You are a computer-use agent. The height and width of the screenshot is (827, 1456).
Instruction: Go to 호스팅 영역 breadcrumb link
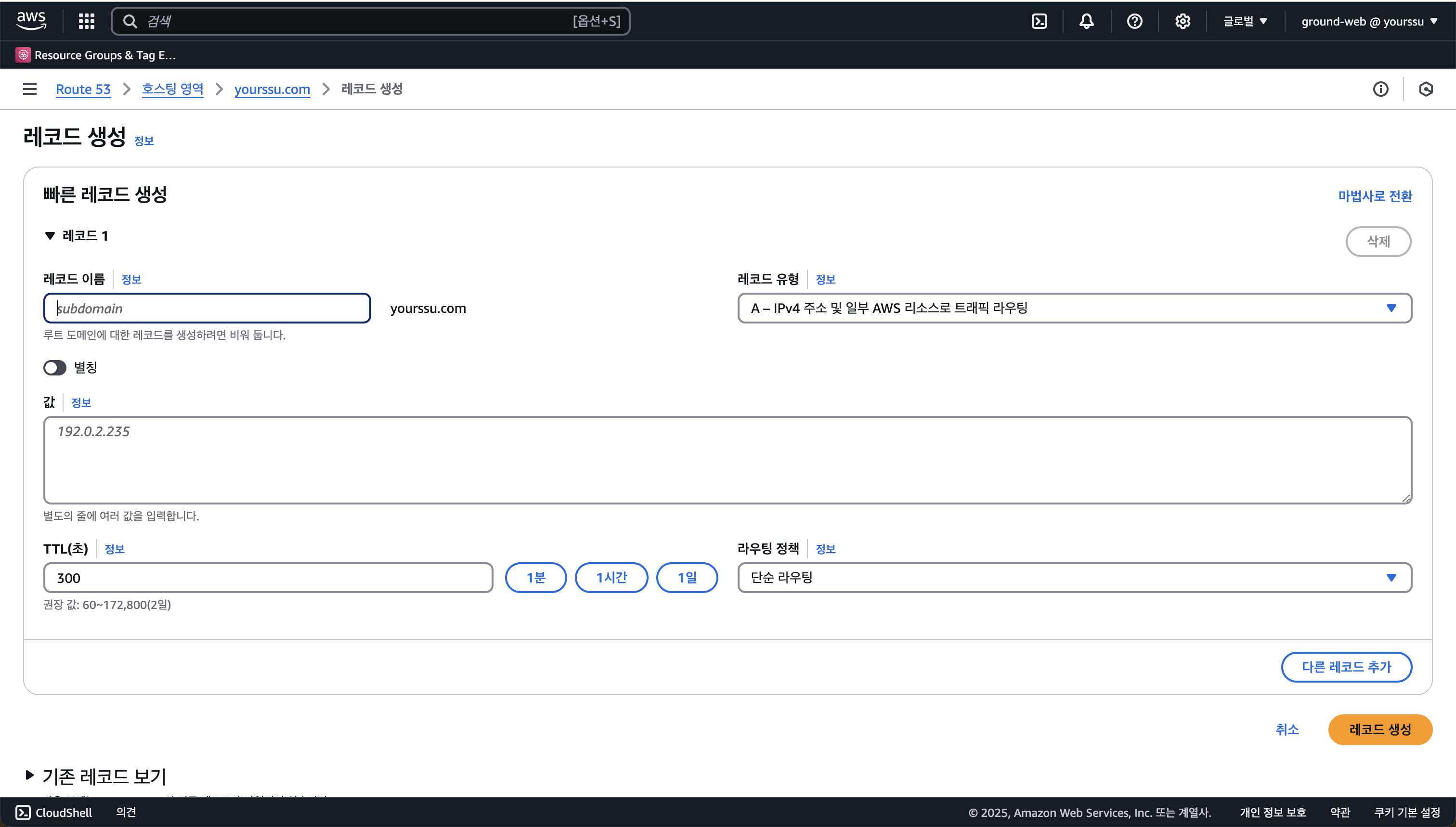click(x=172, y=89)
